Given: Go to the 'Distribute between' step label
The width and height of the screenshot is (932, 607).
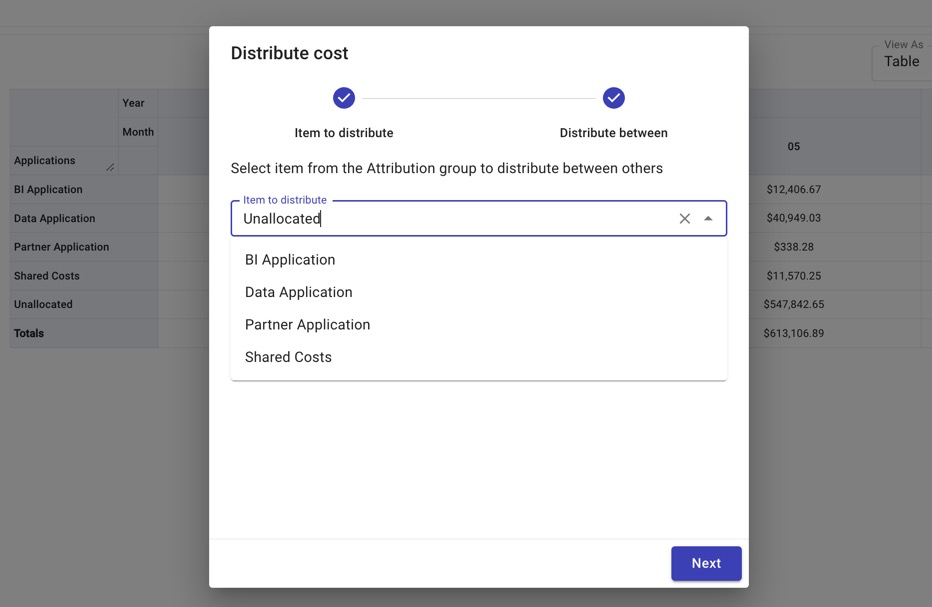Looking at the screenshot, I should [613, 133].
